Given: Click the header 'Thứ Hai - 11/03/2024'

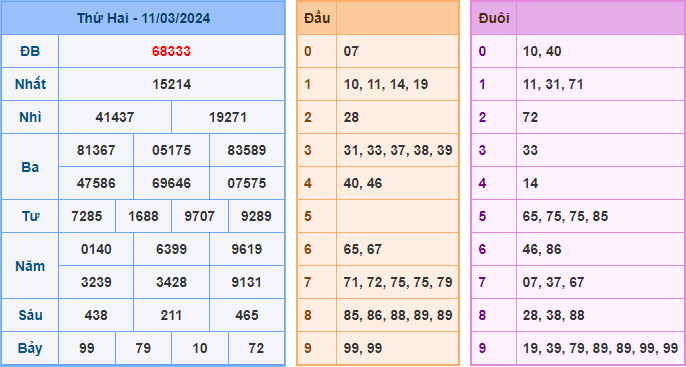Looking at the screenshot, I should click(143, 18).
